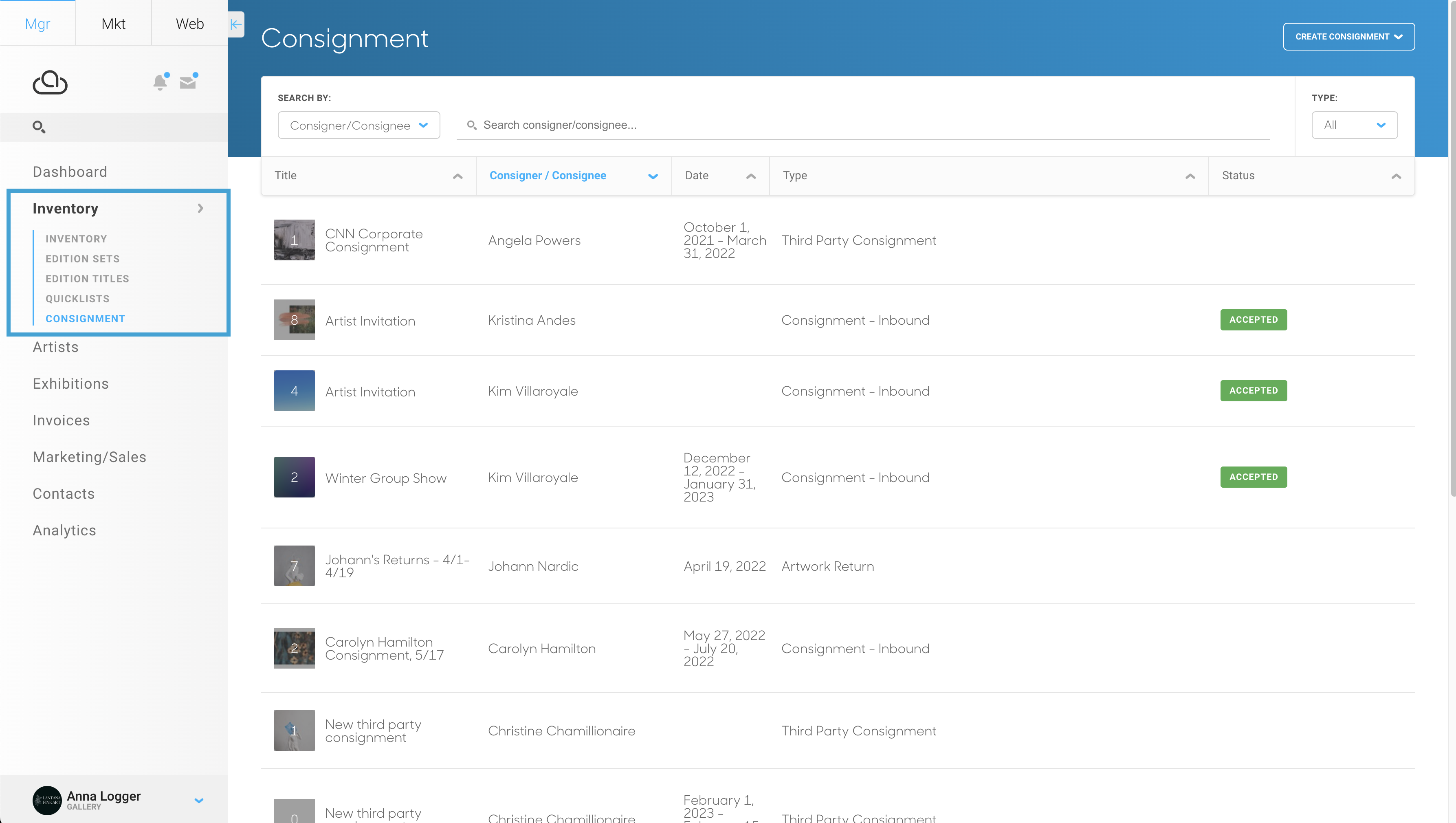Open Edition Titles under Inventory
Viewport: 1456px width, 823px height.
coord(87,279)
